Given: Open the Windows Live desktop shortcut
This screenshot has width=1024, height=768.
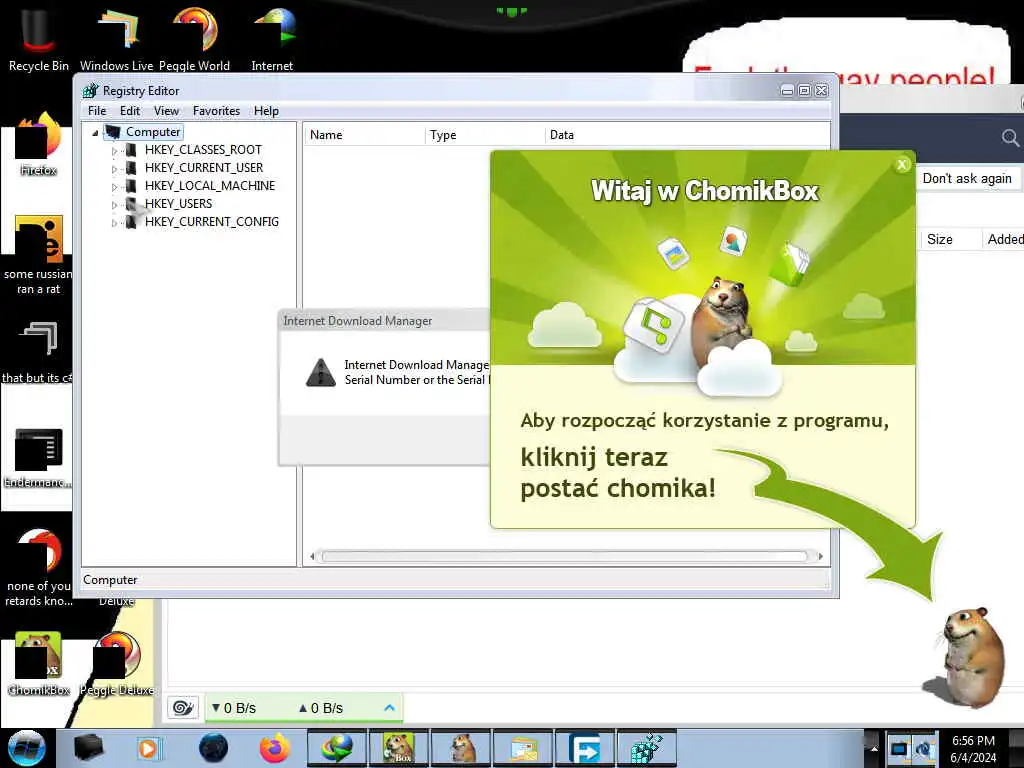Looking at the screenshot, I should tap(116, 38).
